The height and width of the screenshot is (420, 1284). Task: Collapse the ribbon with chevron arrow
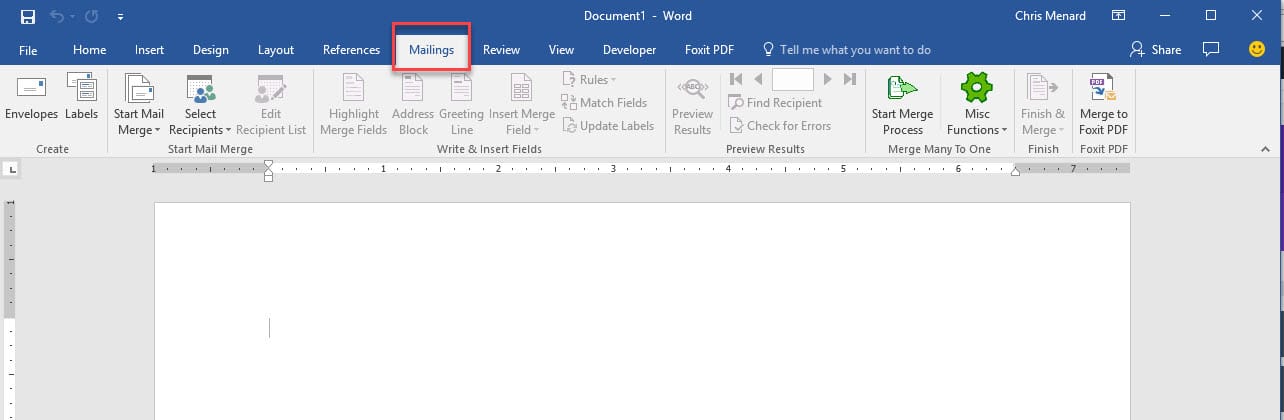tap(1265, 148)
